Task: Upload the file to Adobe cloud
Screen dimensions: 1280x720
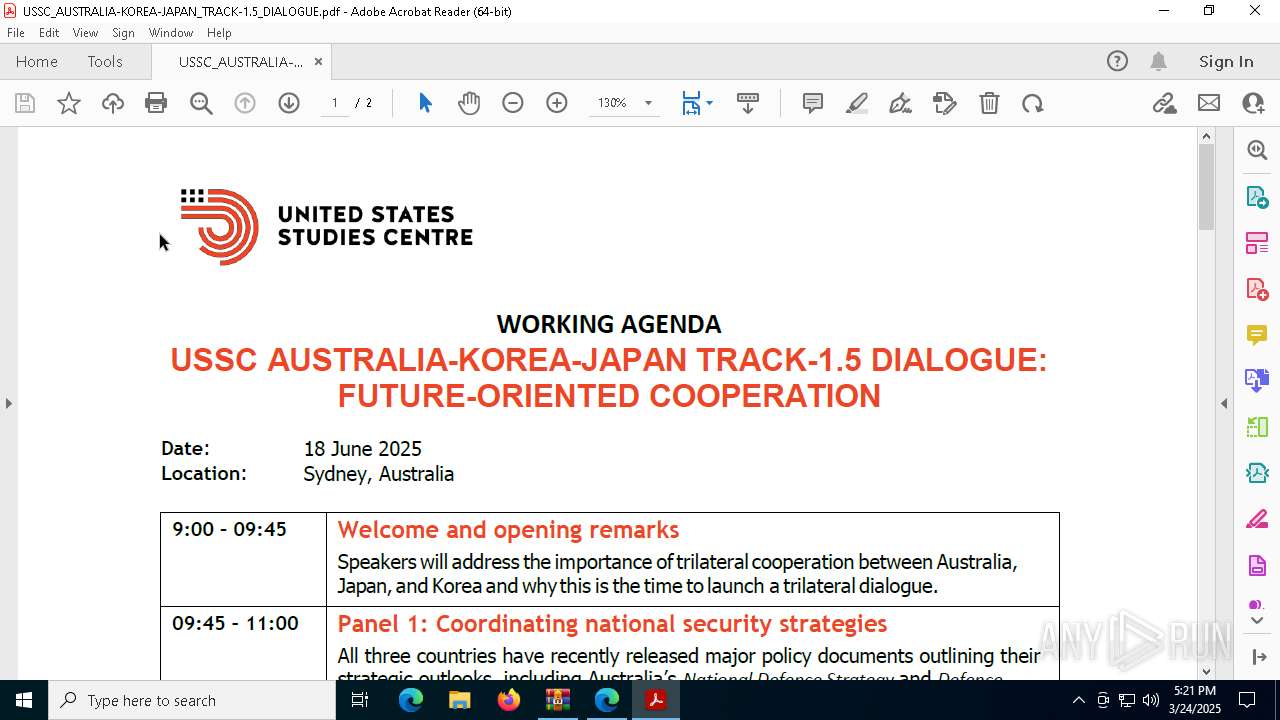Action: click(x=113, y=103)
